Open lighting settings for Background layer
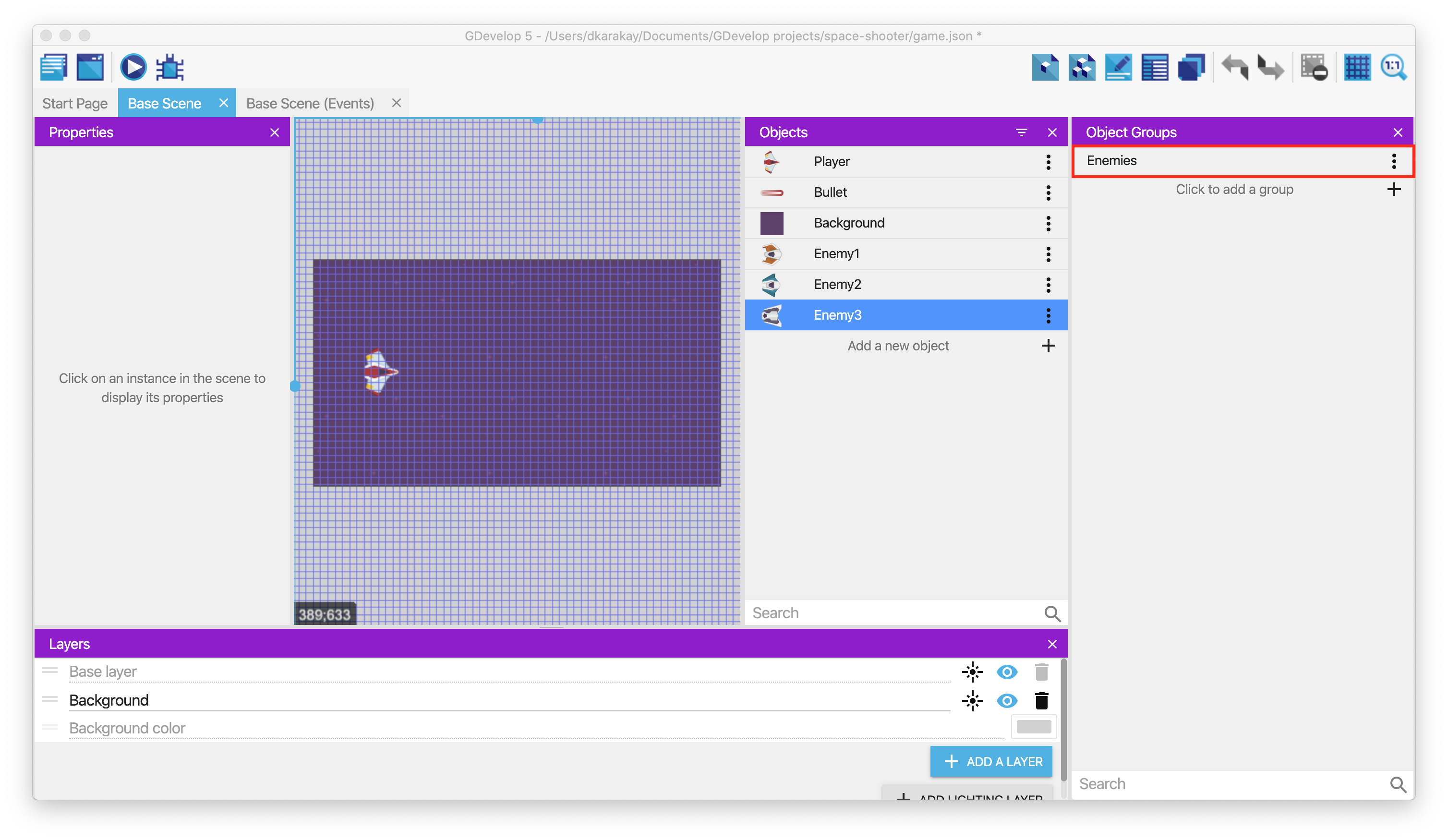Viewport: 1448px width, 840px height. click(x=972, y=701)
